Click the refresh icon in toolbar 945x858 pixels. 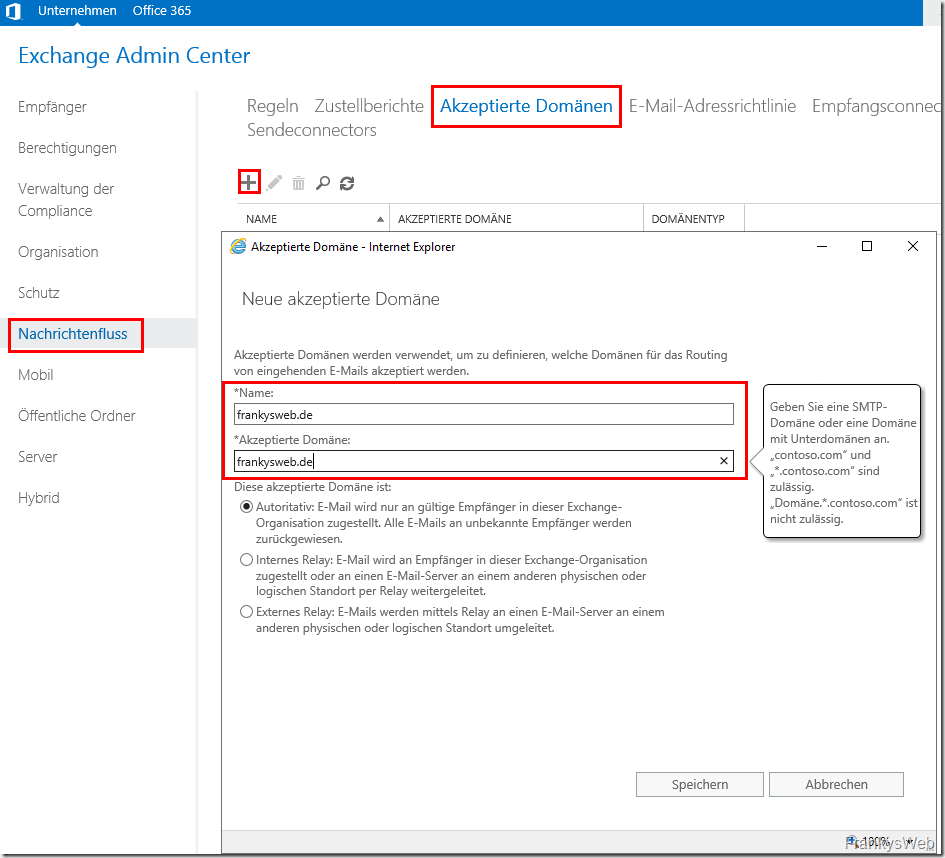point(347,183)
